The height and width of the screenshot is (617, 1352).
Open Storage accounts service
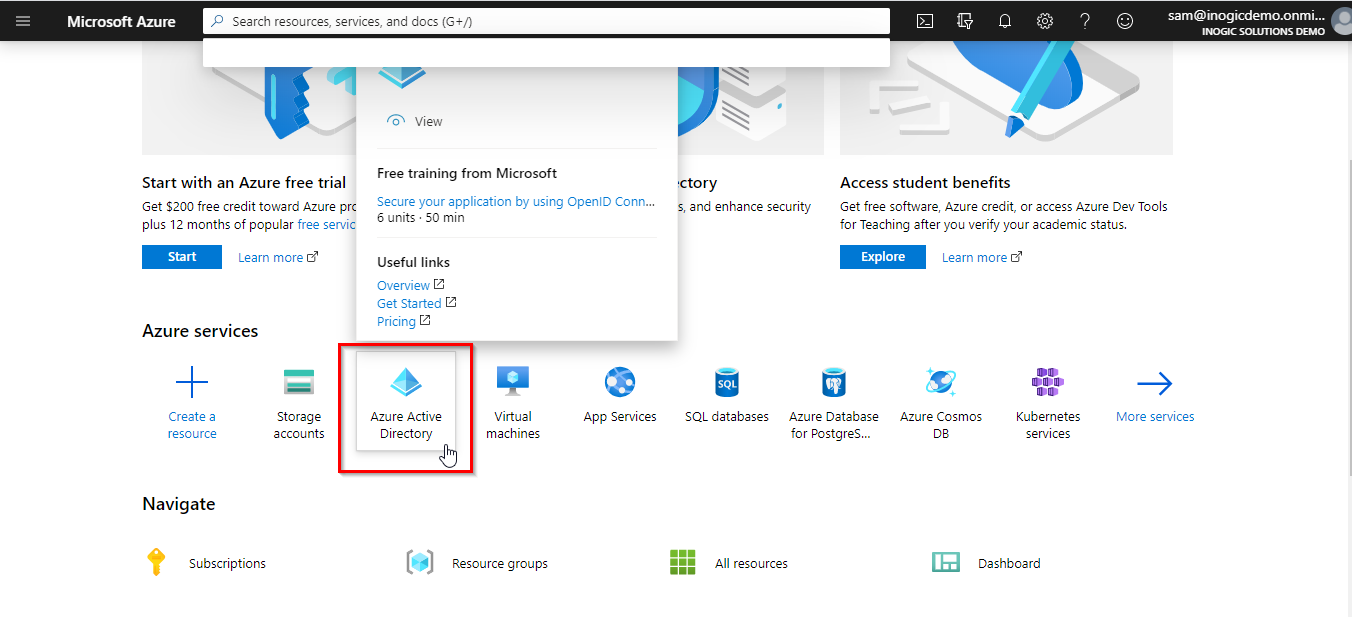299,404
